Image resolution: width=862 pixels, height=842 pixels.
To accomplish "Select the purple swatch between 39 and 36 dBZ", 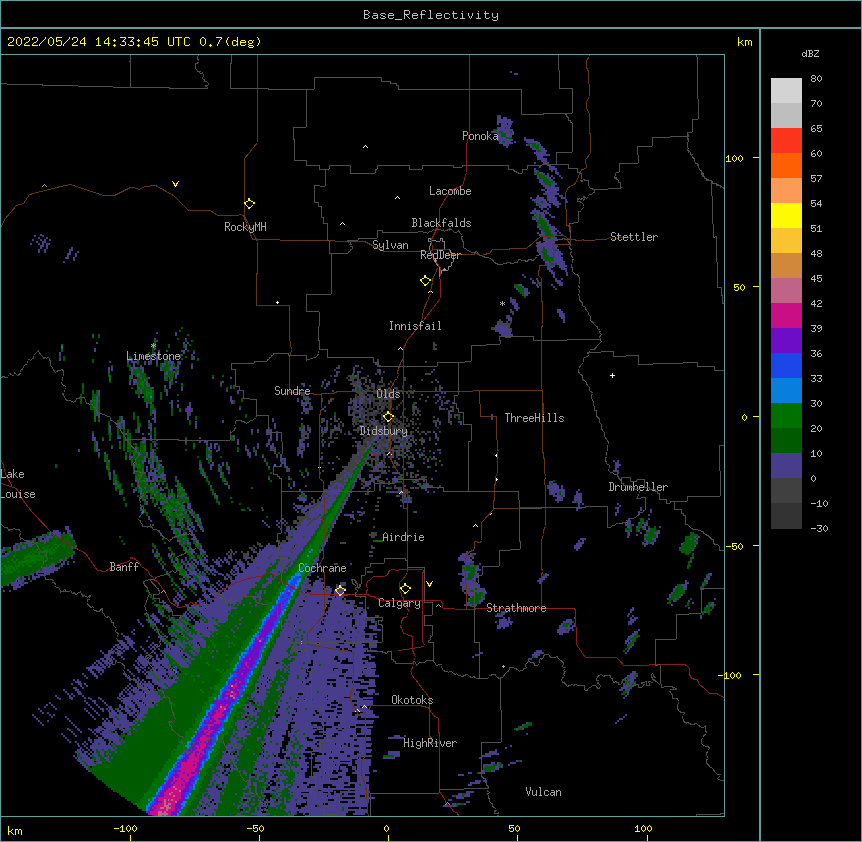I will click(x=786, y=341).
